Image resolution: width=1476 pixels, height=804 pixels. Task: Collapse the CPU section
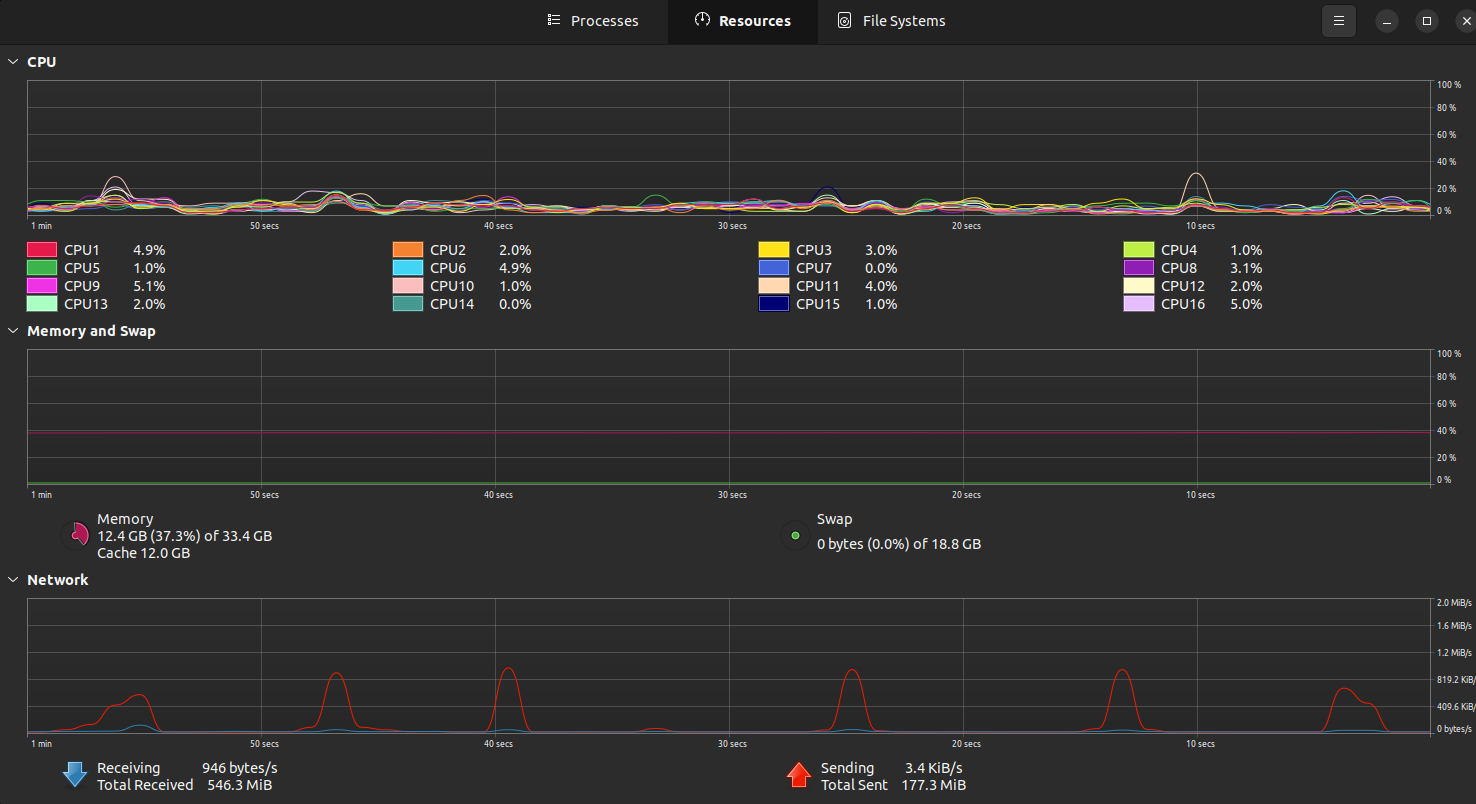point(13,62)
